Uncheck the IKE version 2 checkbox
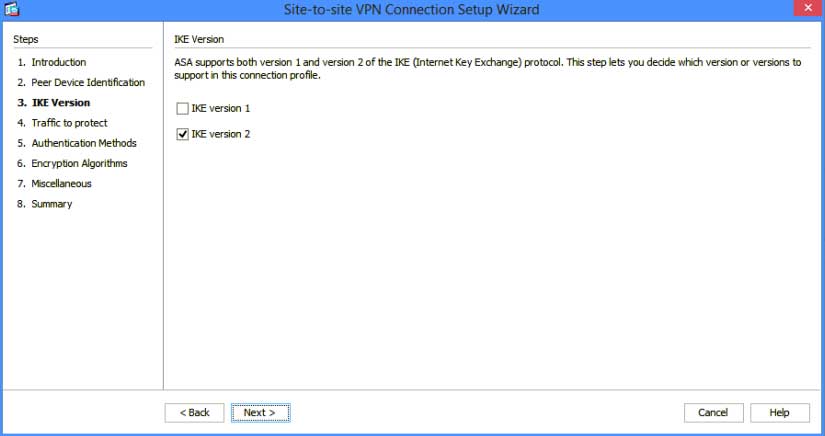The image size is (825, 436). [183, 134]
